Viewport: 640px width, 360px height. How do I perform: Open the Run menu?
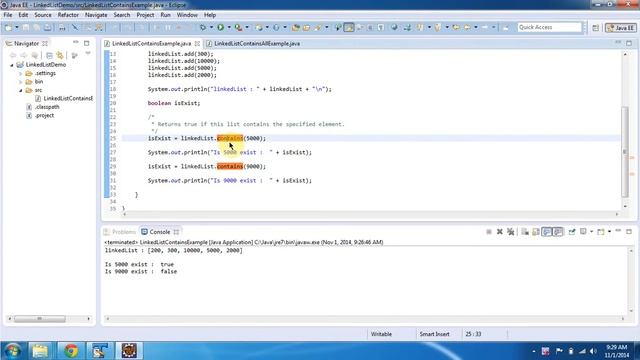tap(165, 15)
